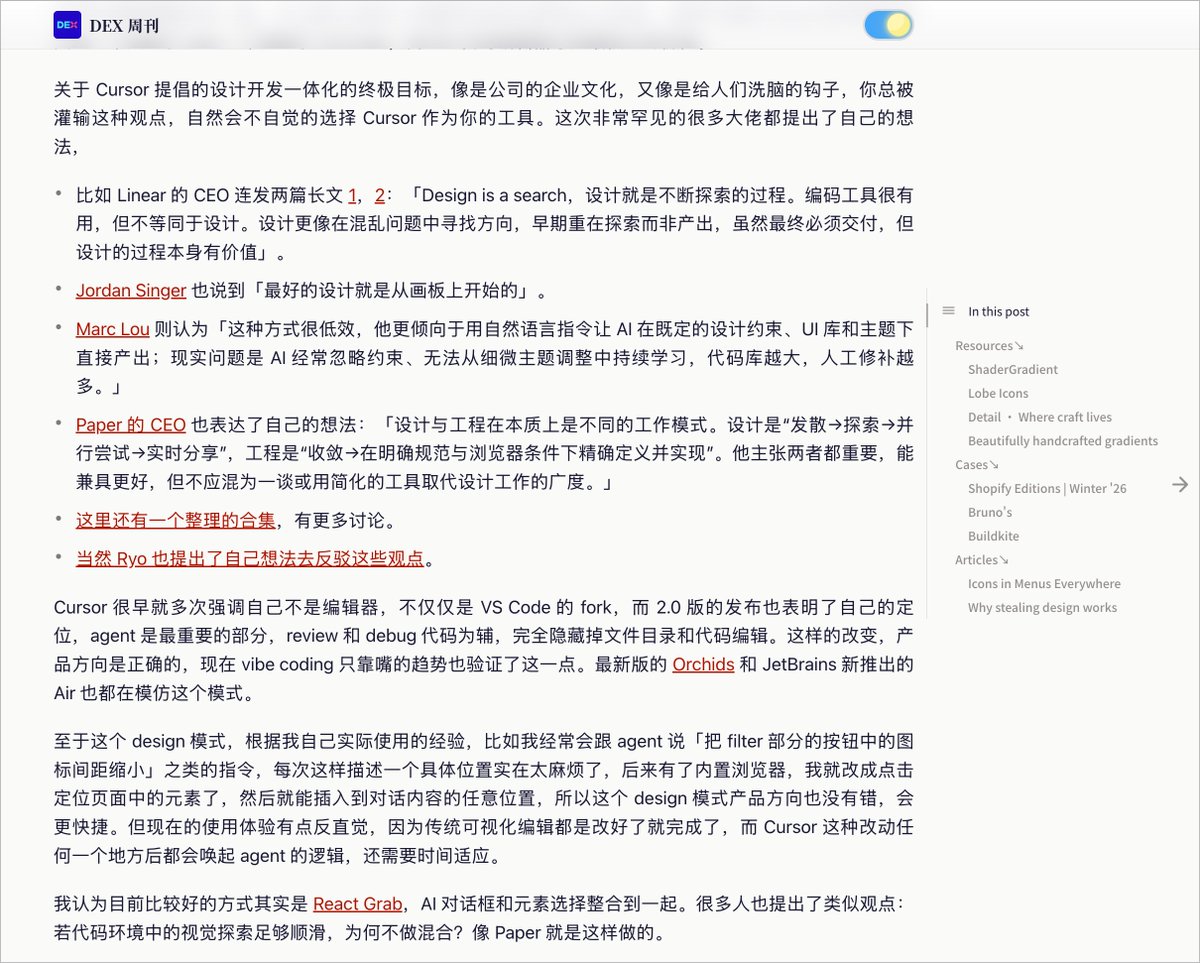Screen dimensions: 1200x963
Task: Click the right arrow next-post icon
Action: click(x=1180, y=485)
